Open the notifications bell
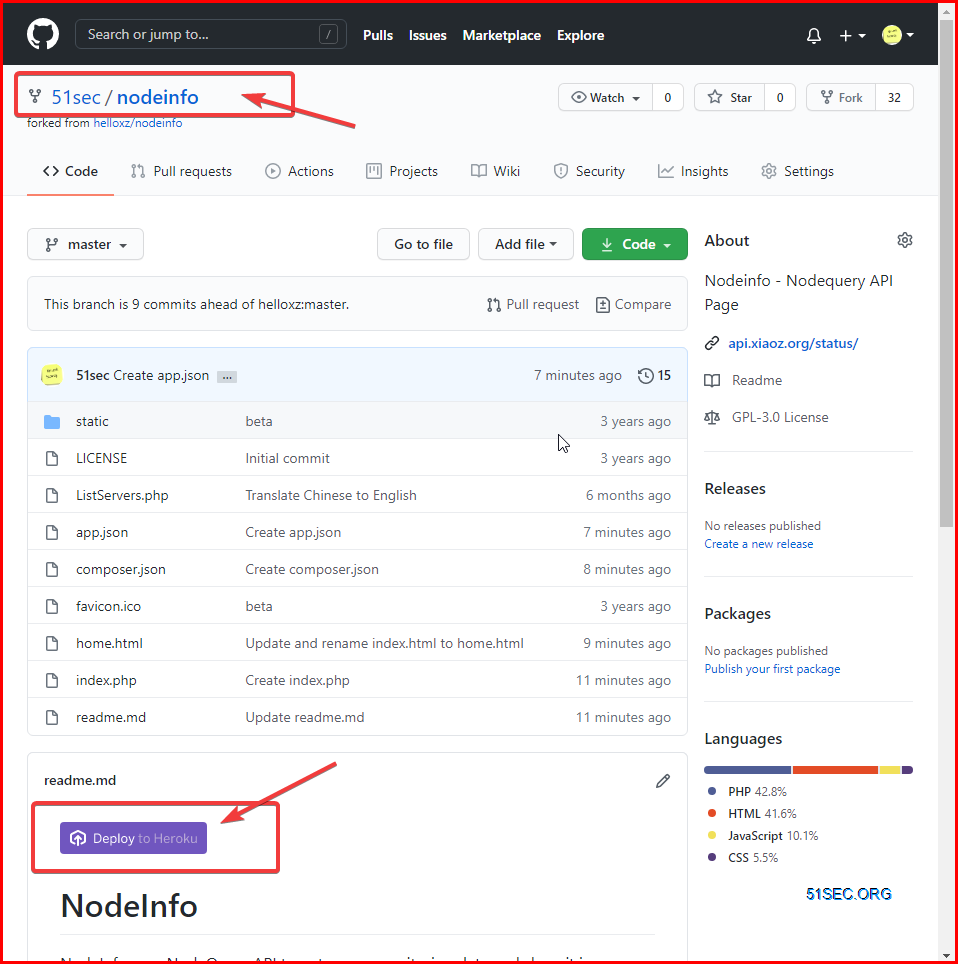Viewport: 958px width, 964px height. (814, 36)
